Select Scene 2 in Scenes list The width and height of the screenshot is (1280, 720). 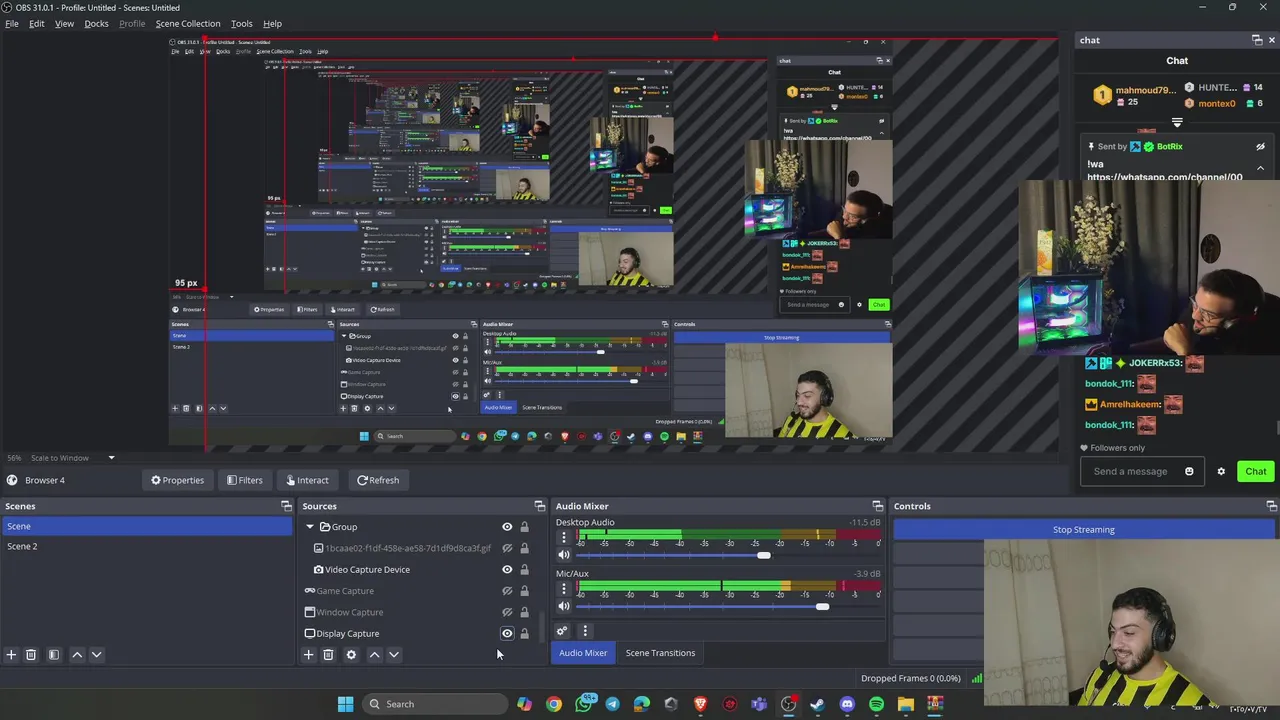pyautogui.click(x=146, y=546)
